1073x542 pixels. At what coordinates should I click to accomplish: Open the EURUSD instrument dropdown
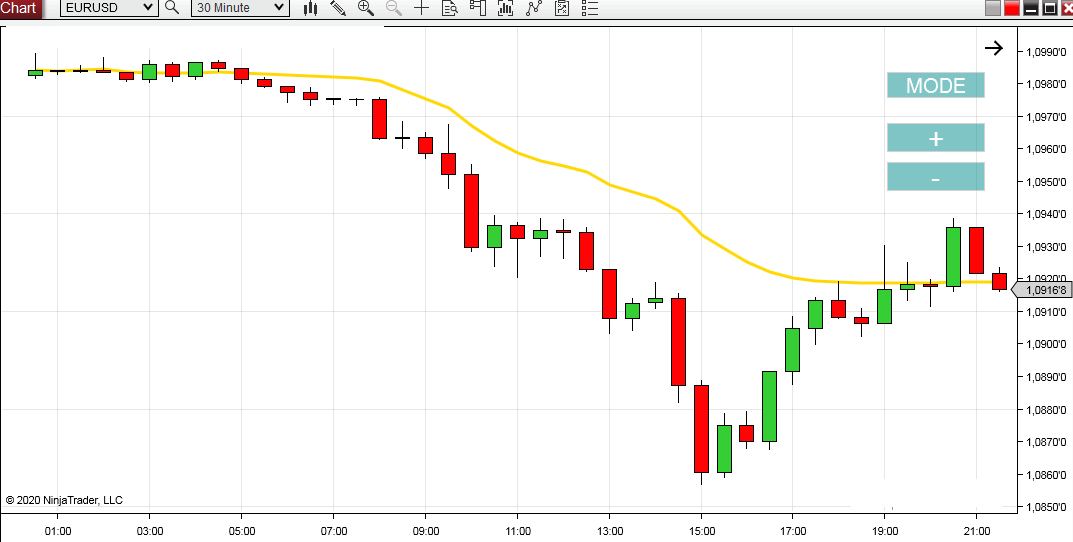[108, 8]
